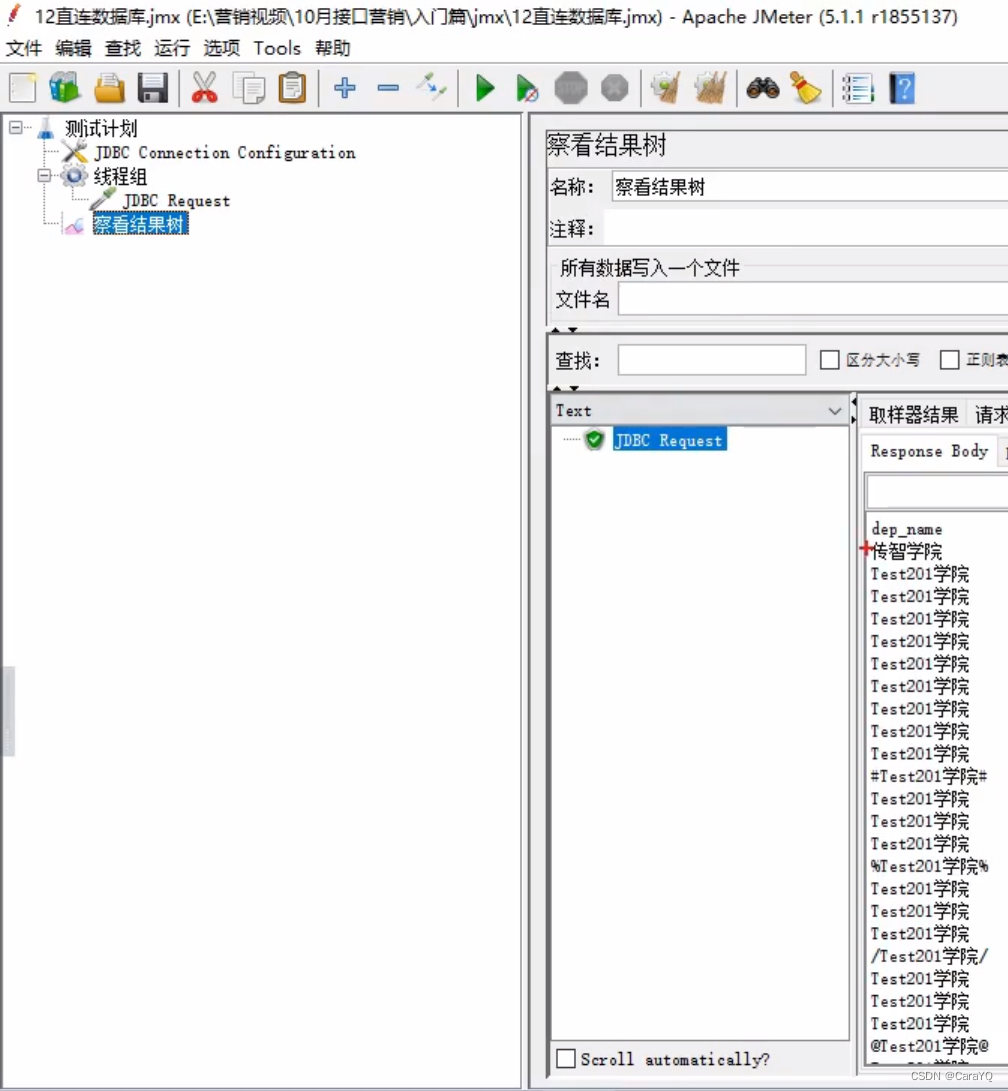Image resolution: width=1008 pixels, height=1091 pixels.
Task: Select JDBC Request in test plan tree
Action: click(x=176, y=200)
